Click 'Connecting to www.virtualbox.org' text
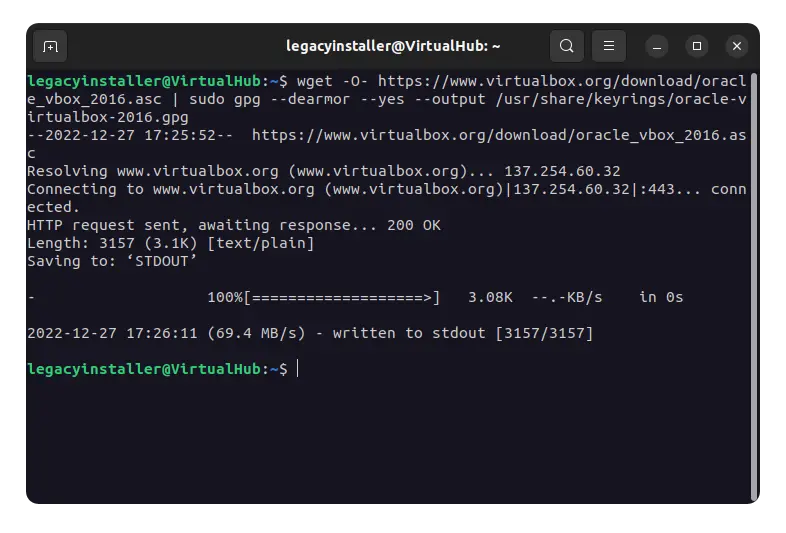The height and width of the screenshot is (533, 786). tap(171, 189)
